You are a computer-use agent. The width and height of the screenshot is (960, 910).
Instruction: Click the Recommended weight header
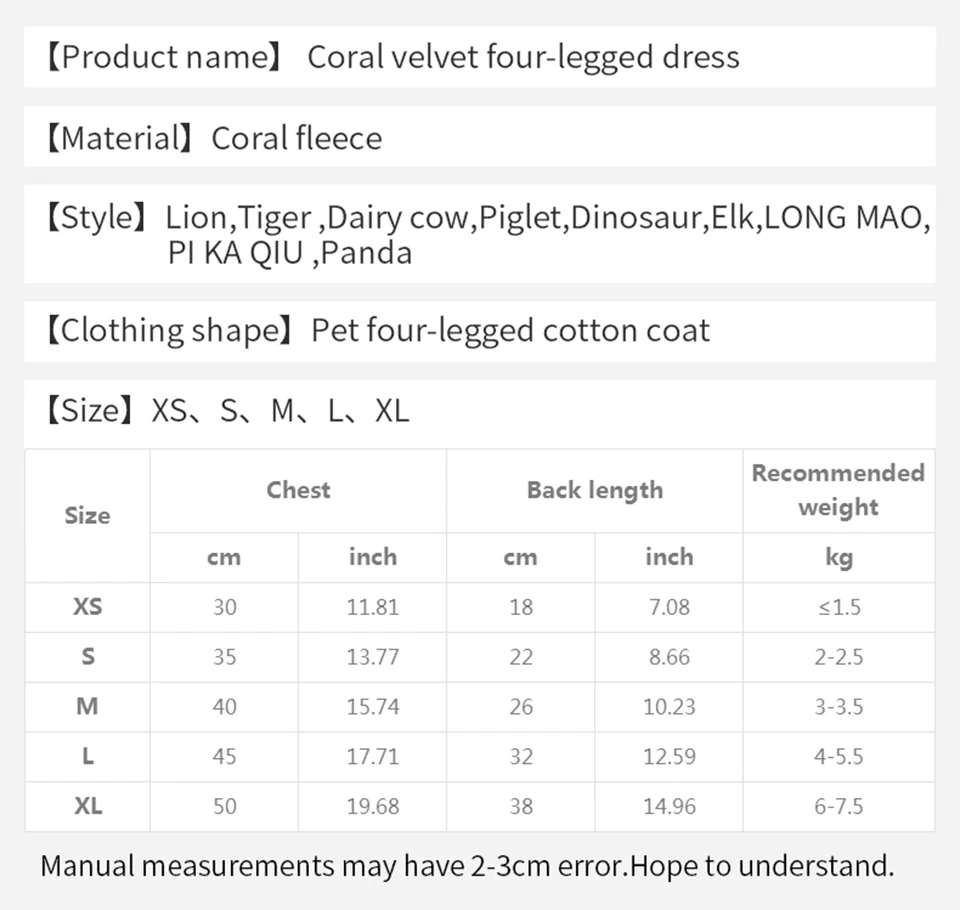click(838, 491)
